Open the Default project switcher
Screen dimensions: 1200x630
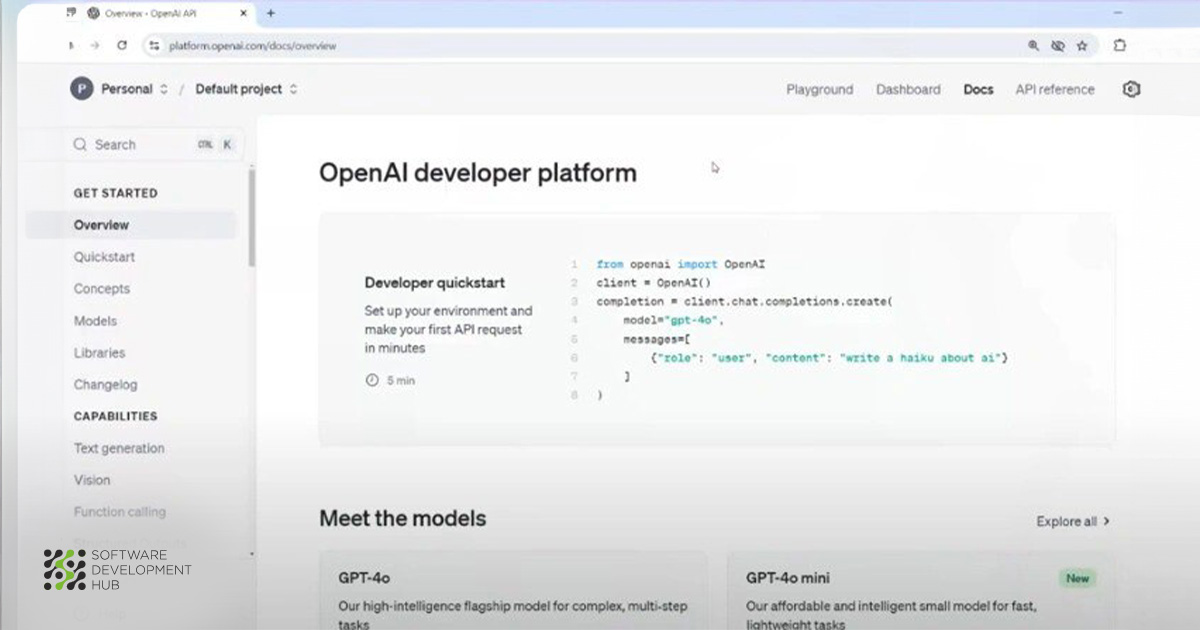pos(246,89)
